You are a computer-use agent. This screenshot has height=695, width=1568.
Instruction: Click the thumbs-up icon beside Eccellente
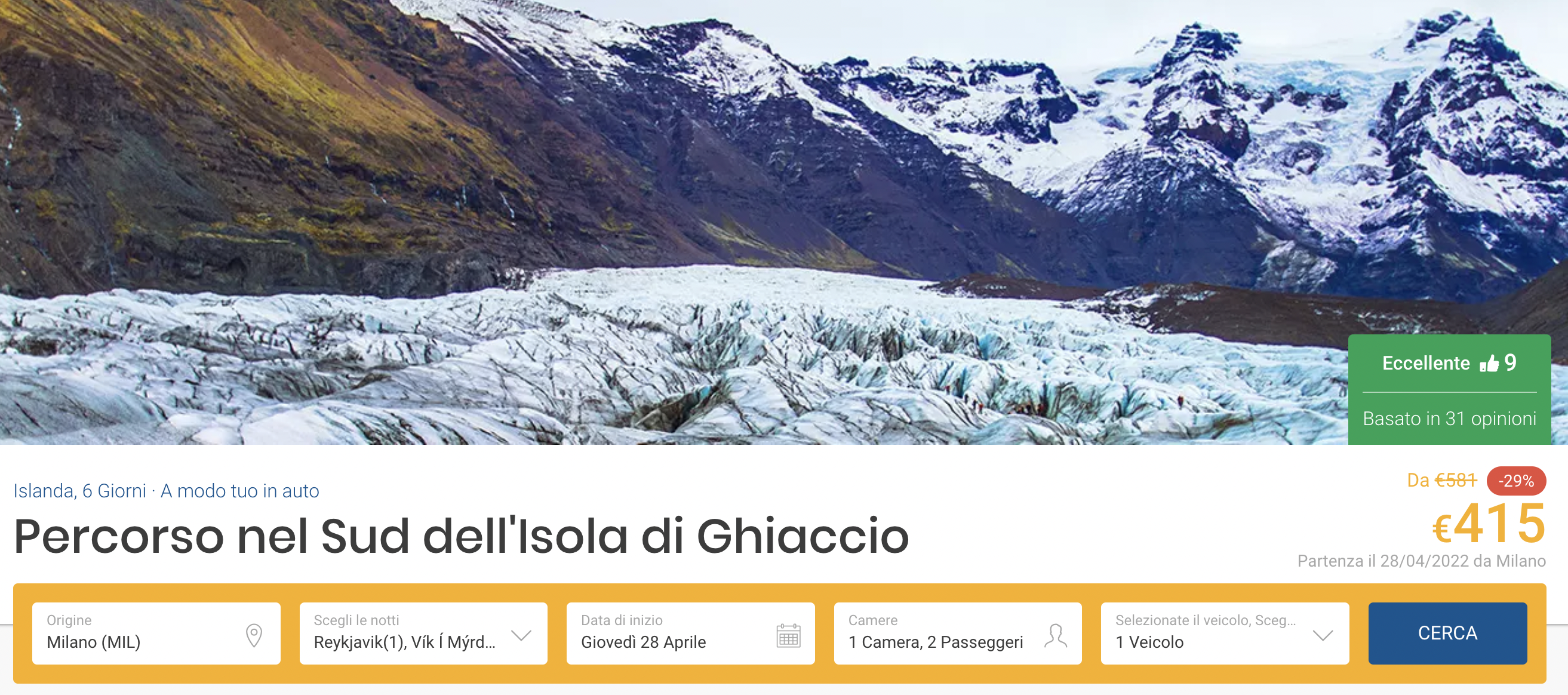click(x=1489, y=364)
